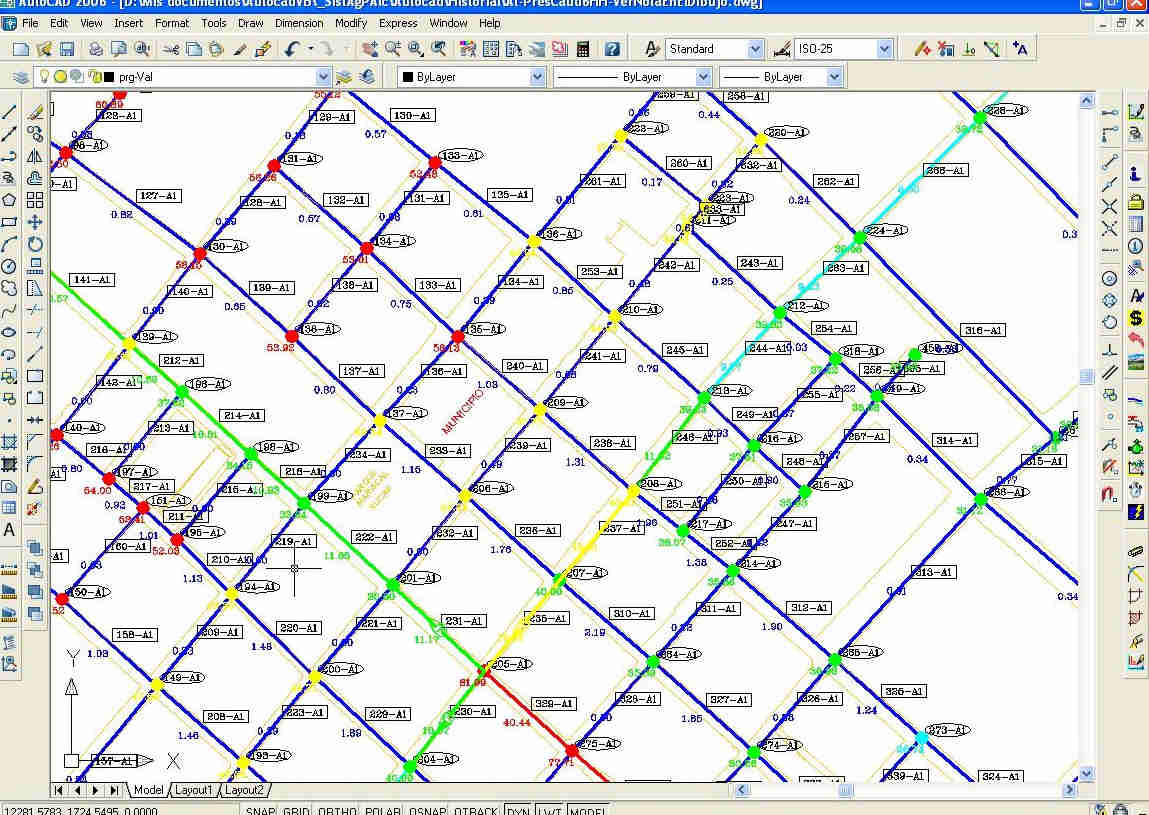The height and width of the screenshot is (815, 1149).
Task: Expand the prg-Val layer dropdown
Action: 323,77
